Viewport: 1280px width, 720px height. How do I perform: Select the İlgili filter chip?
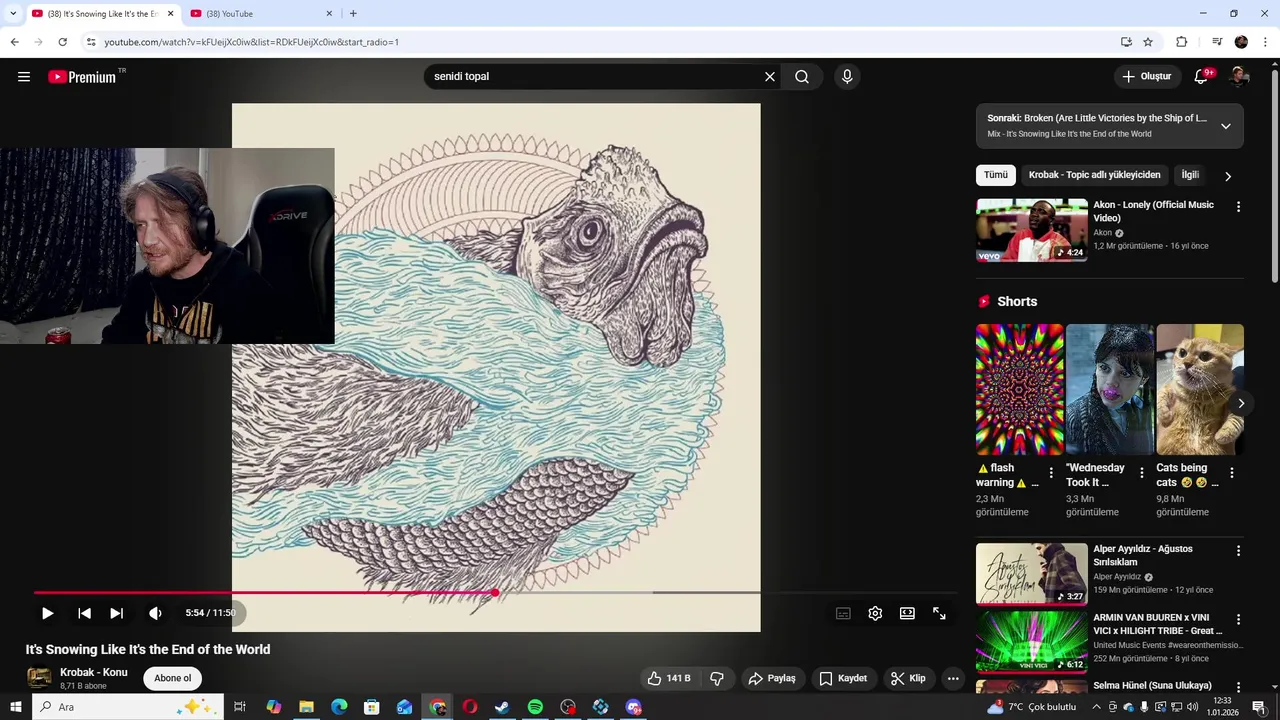1190,175
